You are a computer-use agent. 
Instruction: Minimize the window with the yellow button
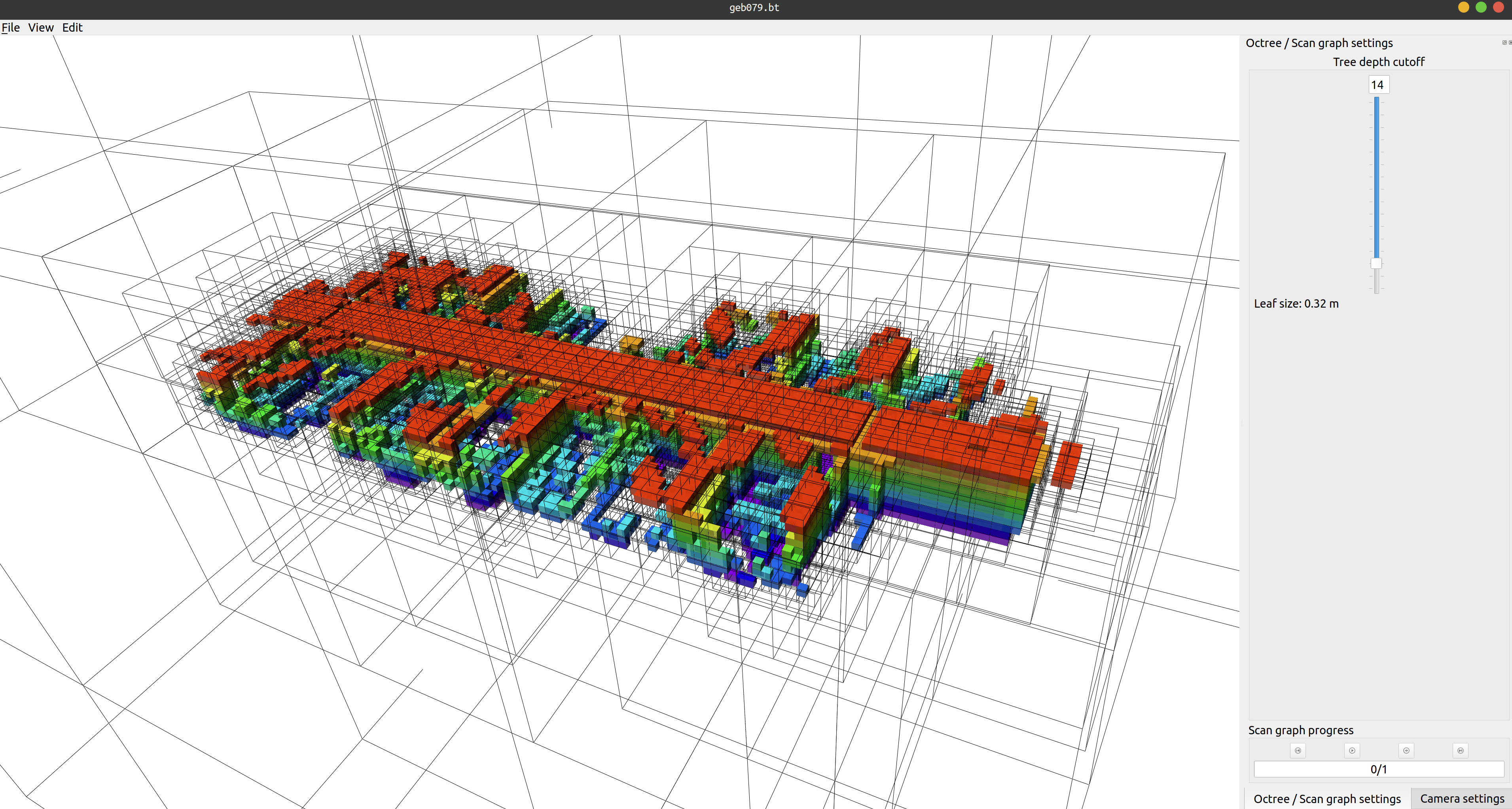(x=1463, y=8)
